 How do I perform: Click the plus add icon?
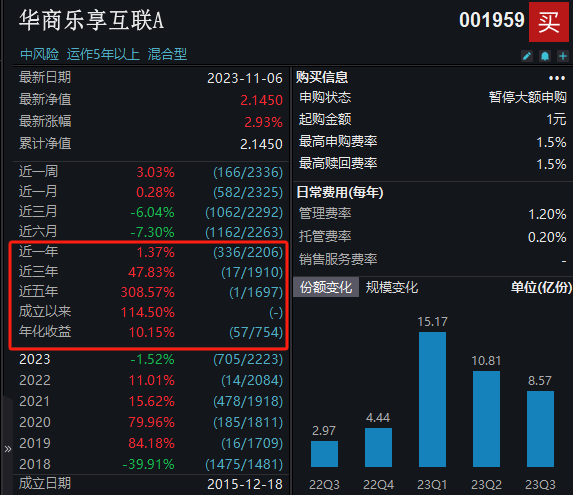pyautogui.click(x=563, y=56)
